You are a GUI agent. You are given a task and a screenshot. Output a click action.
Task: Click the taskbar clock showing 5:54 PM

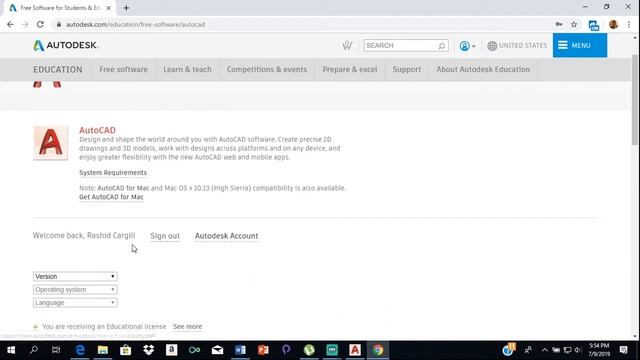(599, 350)
